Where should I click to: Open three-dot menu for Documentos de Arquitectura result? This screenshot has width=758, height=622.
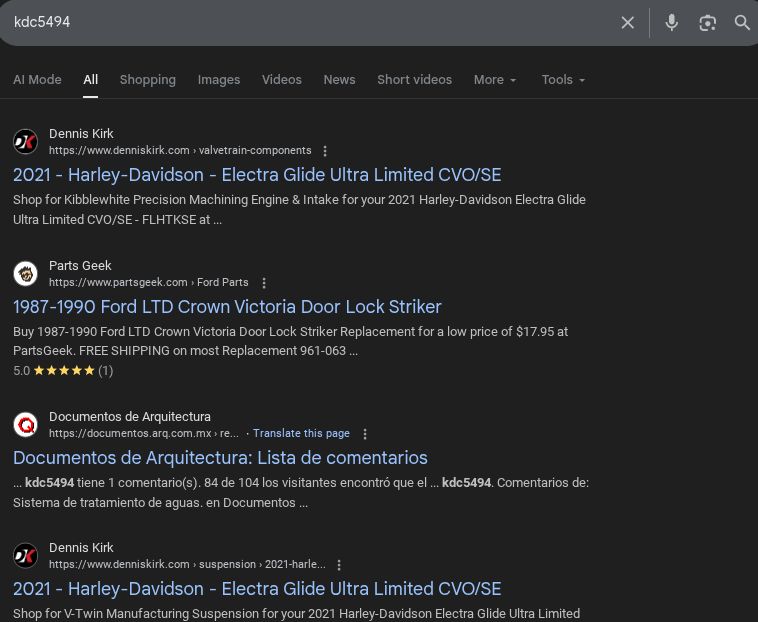[365, 434]
